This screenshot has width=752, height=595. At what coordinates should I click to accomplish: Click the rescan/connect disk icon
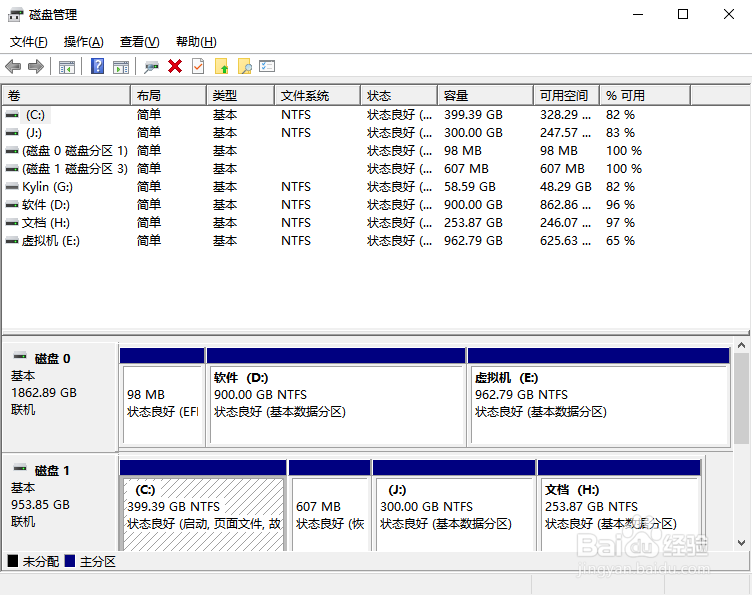click(152, 67)
